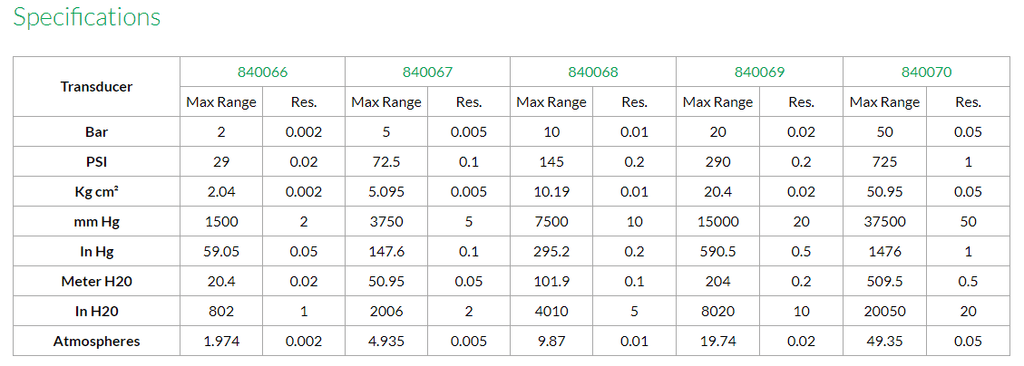The width and height of the screenshot is (1024, 366).
Task: Select the 101.9 Meter H20 value cell
Action: click(551, 282)
